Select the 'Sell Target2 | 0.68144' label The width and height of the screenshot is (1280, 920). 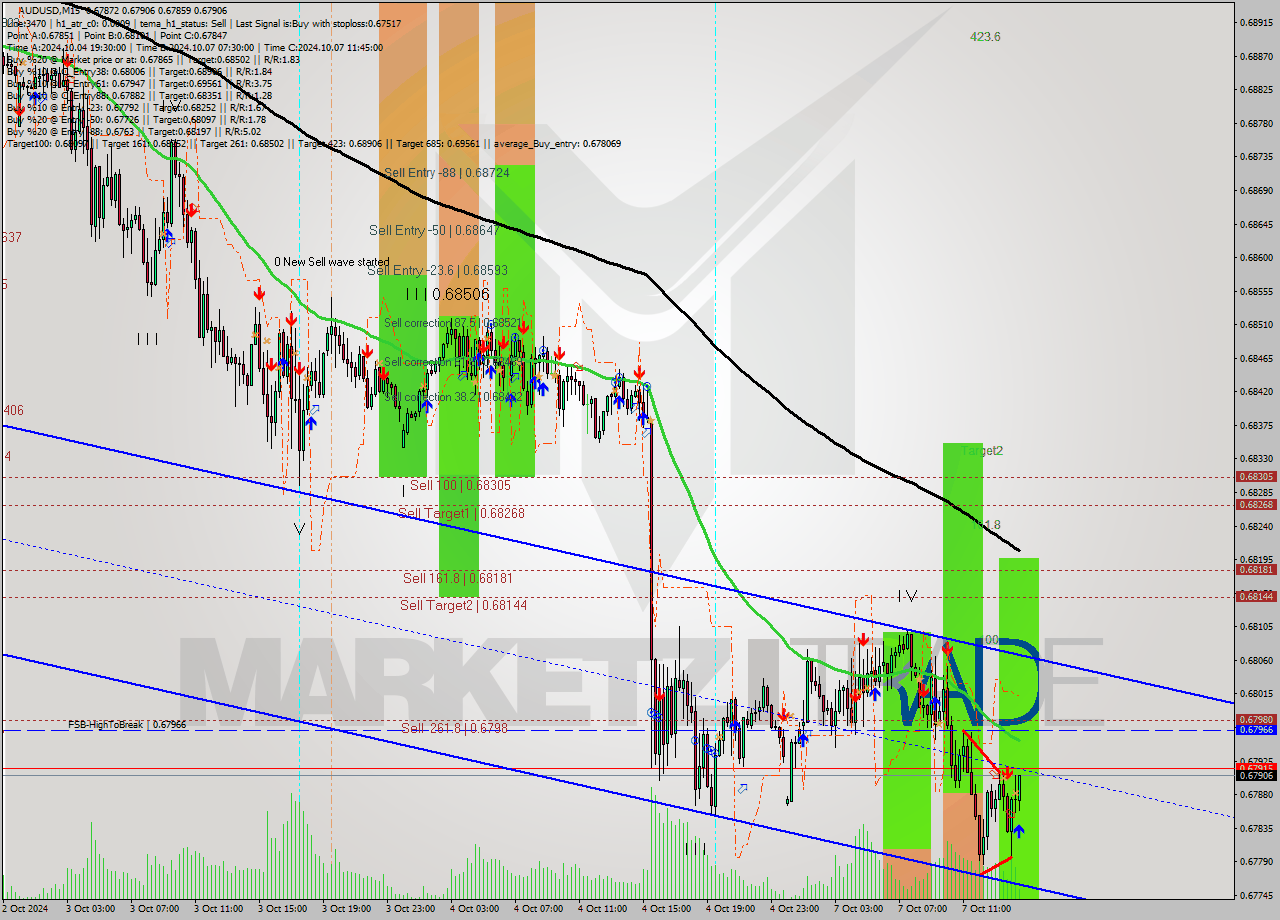click(464, 605)
